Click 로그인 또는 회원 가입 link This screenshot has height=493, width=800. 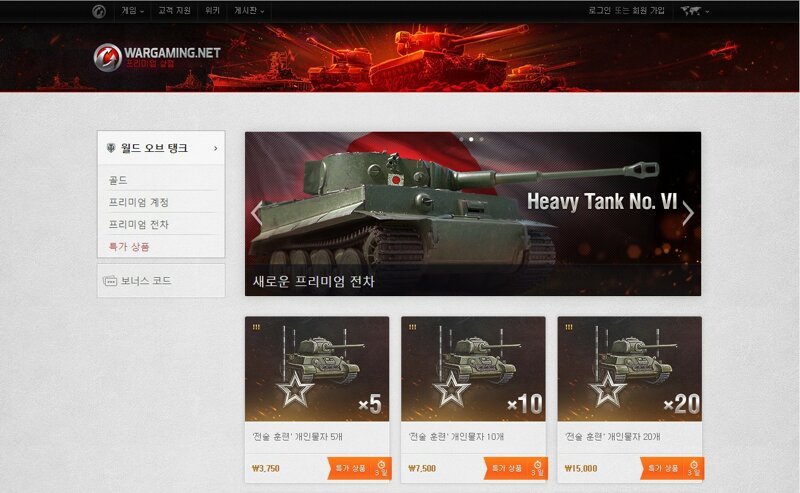click(627, 11)
